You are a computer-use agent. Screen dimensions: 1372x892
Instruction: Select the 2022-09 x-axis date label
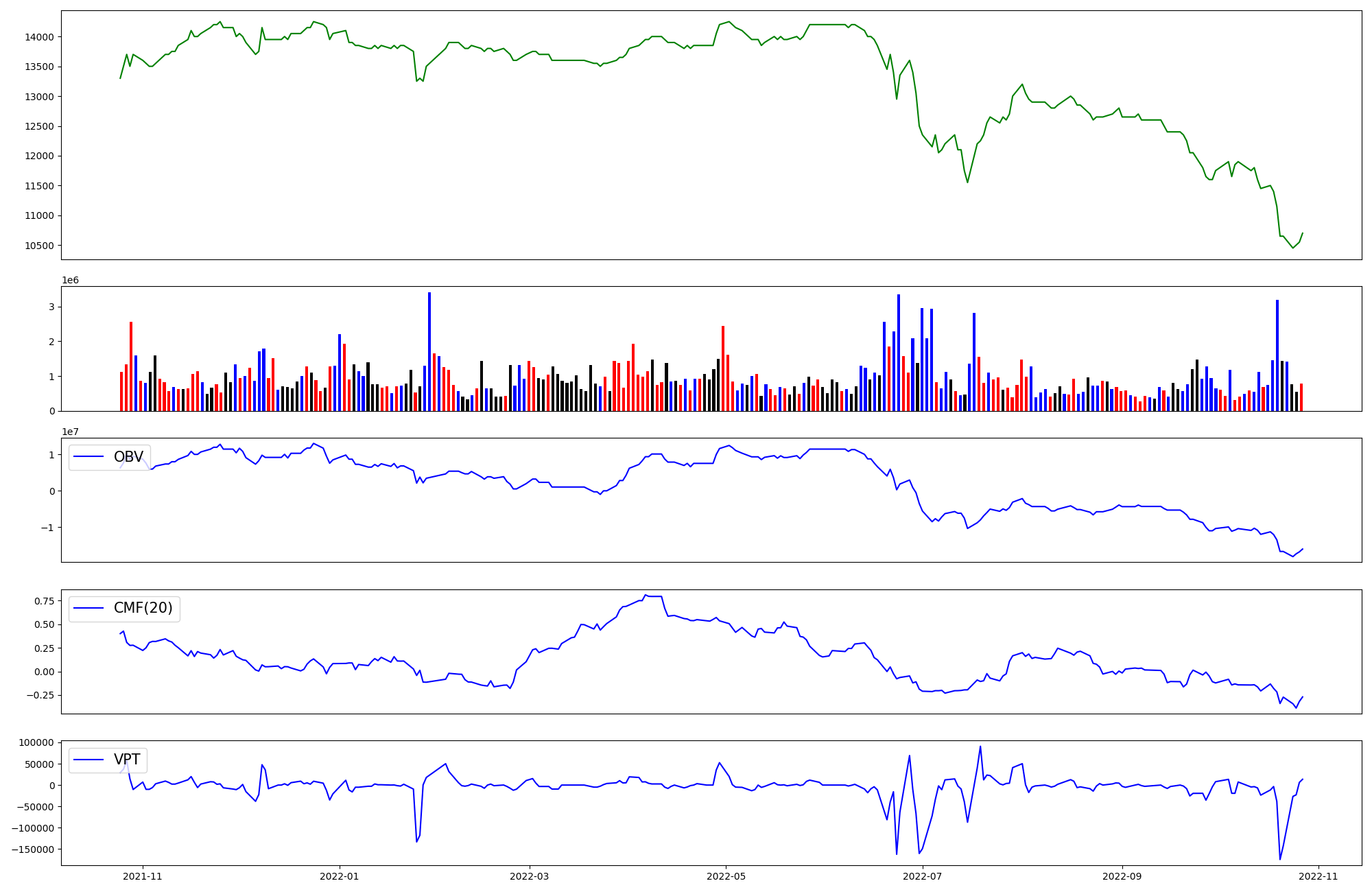point(1122,876)
